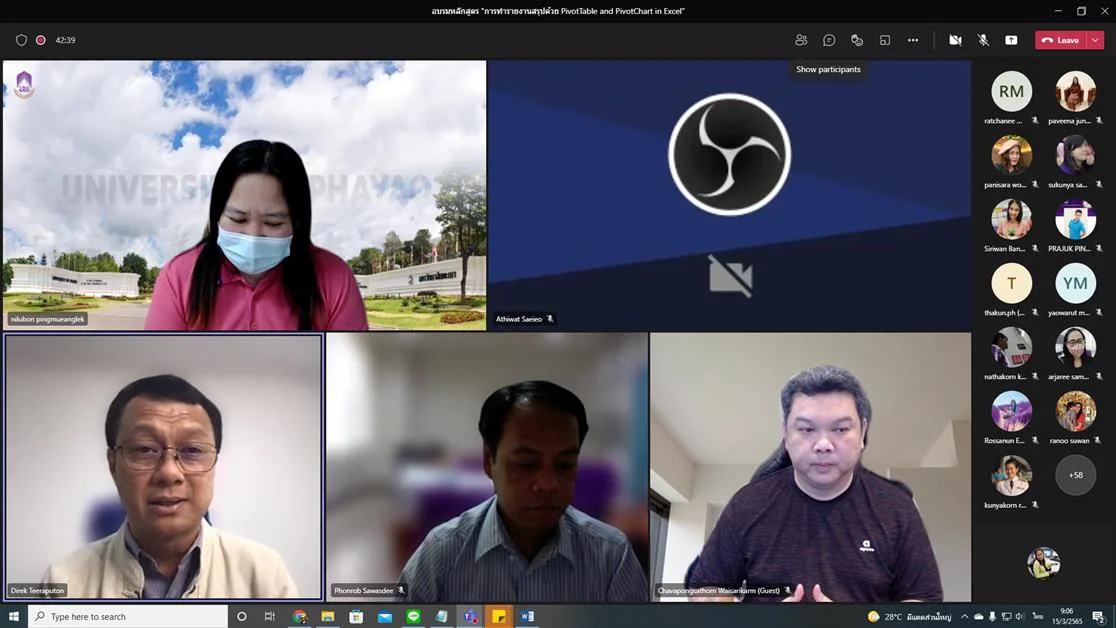1116x628 pixels.
Task: Click microphone tray icon
Action: [992, 617]
